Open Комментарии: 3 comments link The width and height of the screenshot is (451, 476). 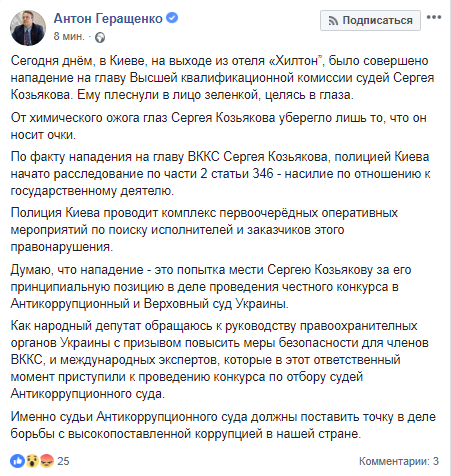click(399, 461)
